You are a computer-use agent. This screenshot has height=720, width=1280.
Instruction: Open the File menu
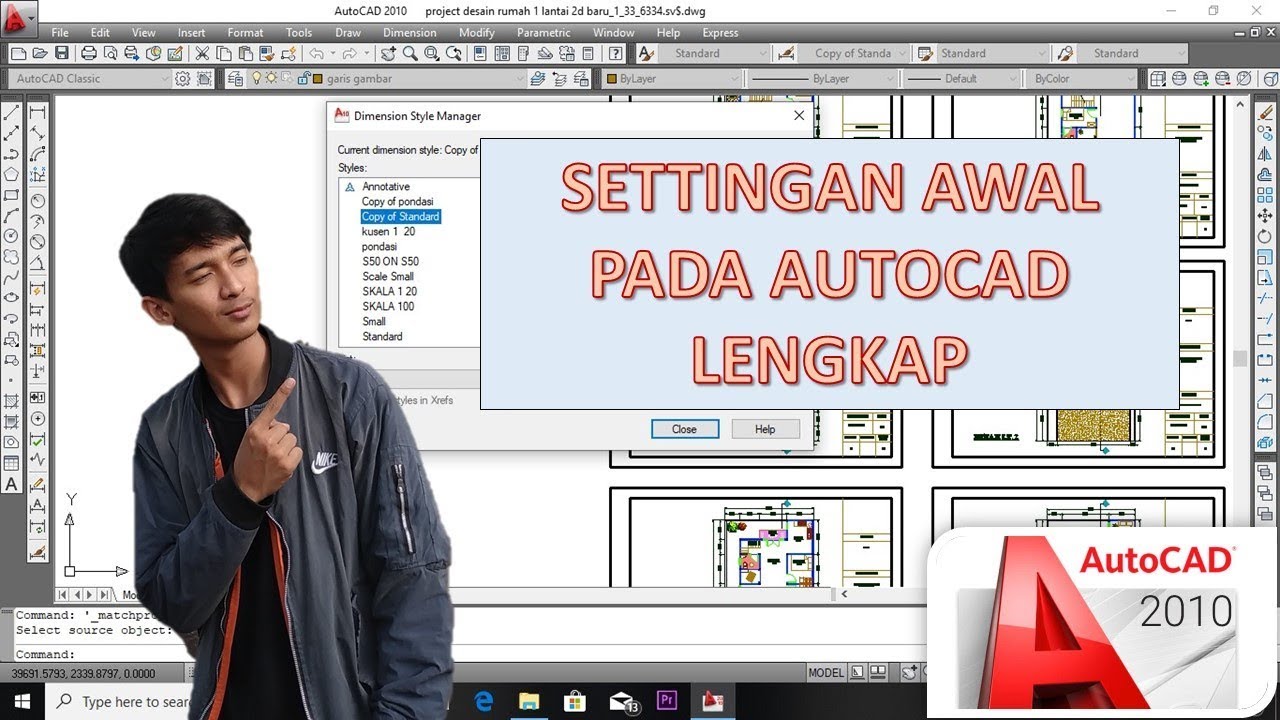point(60,32)
